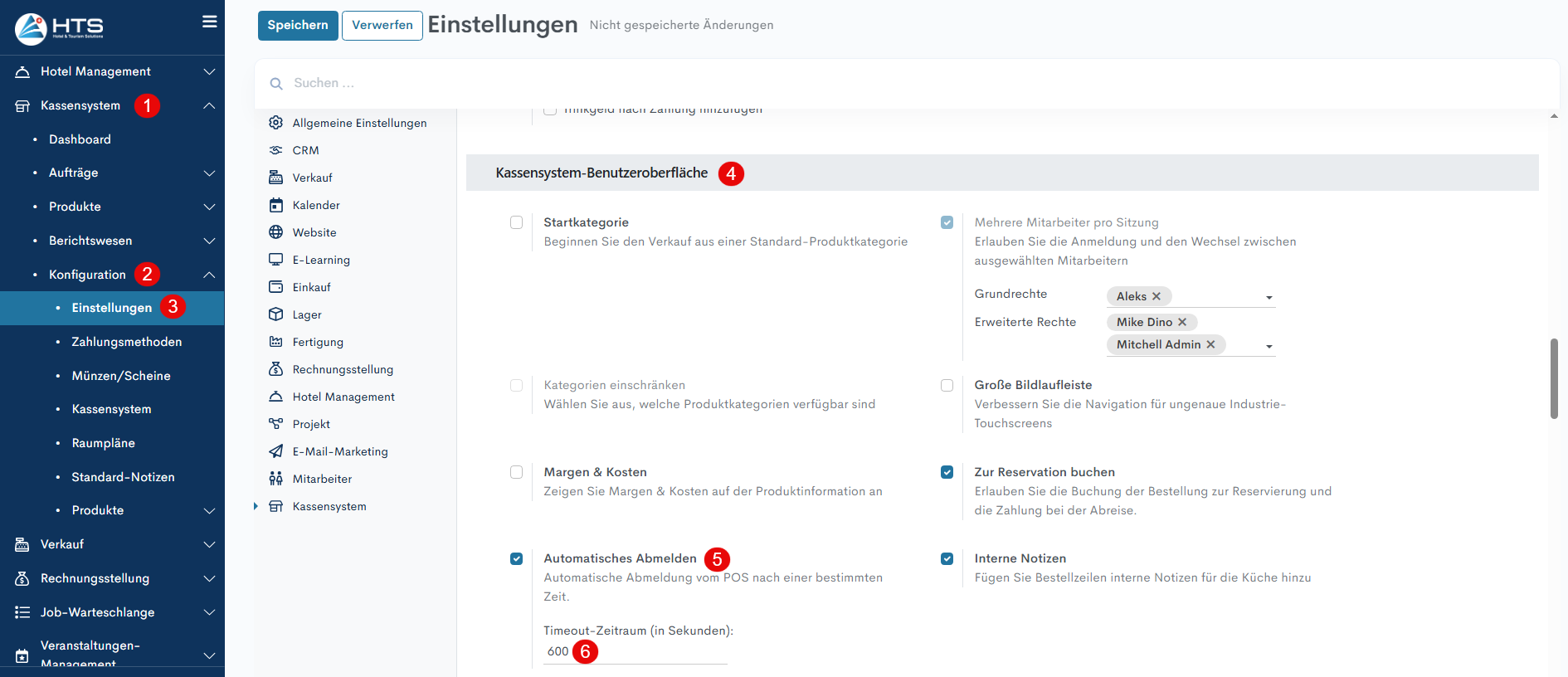The height and width of the screenshot is (677, 1568).
Task: Expand the Aufträge submenu in sidebar
Action: 209,173
